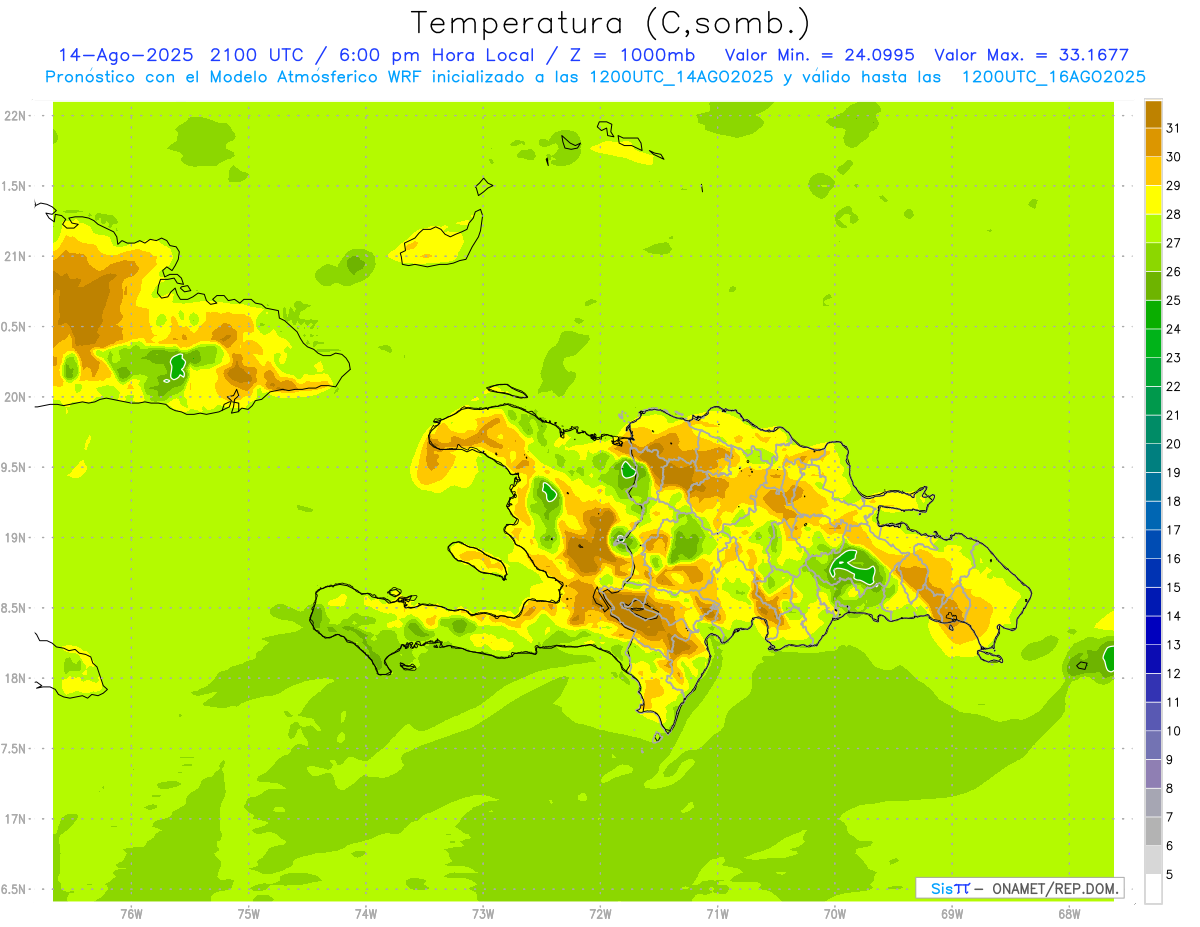Click the legend value "15"

coord(1173,588)
